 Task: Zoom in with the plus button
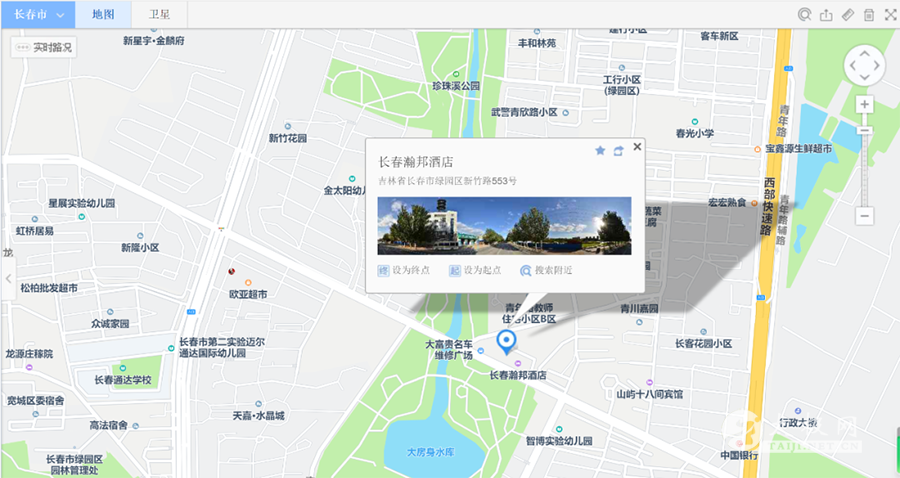[865, 104]
